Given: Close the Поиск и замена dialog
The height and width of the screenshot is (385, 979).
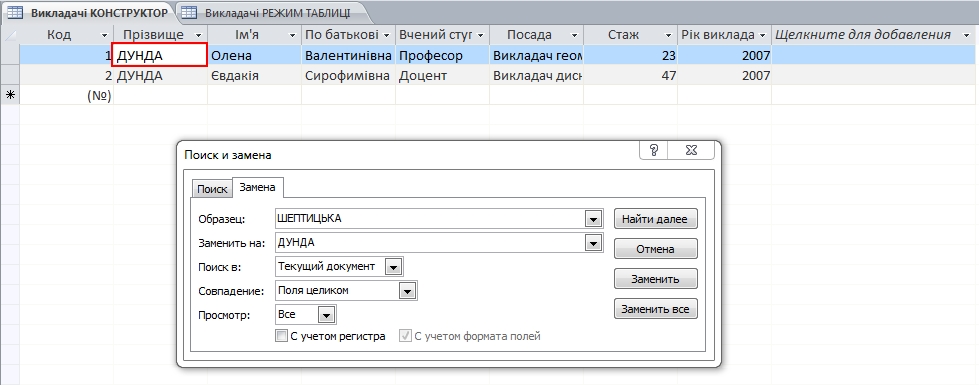Looking at the screenshot, I should [691, 150].
